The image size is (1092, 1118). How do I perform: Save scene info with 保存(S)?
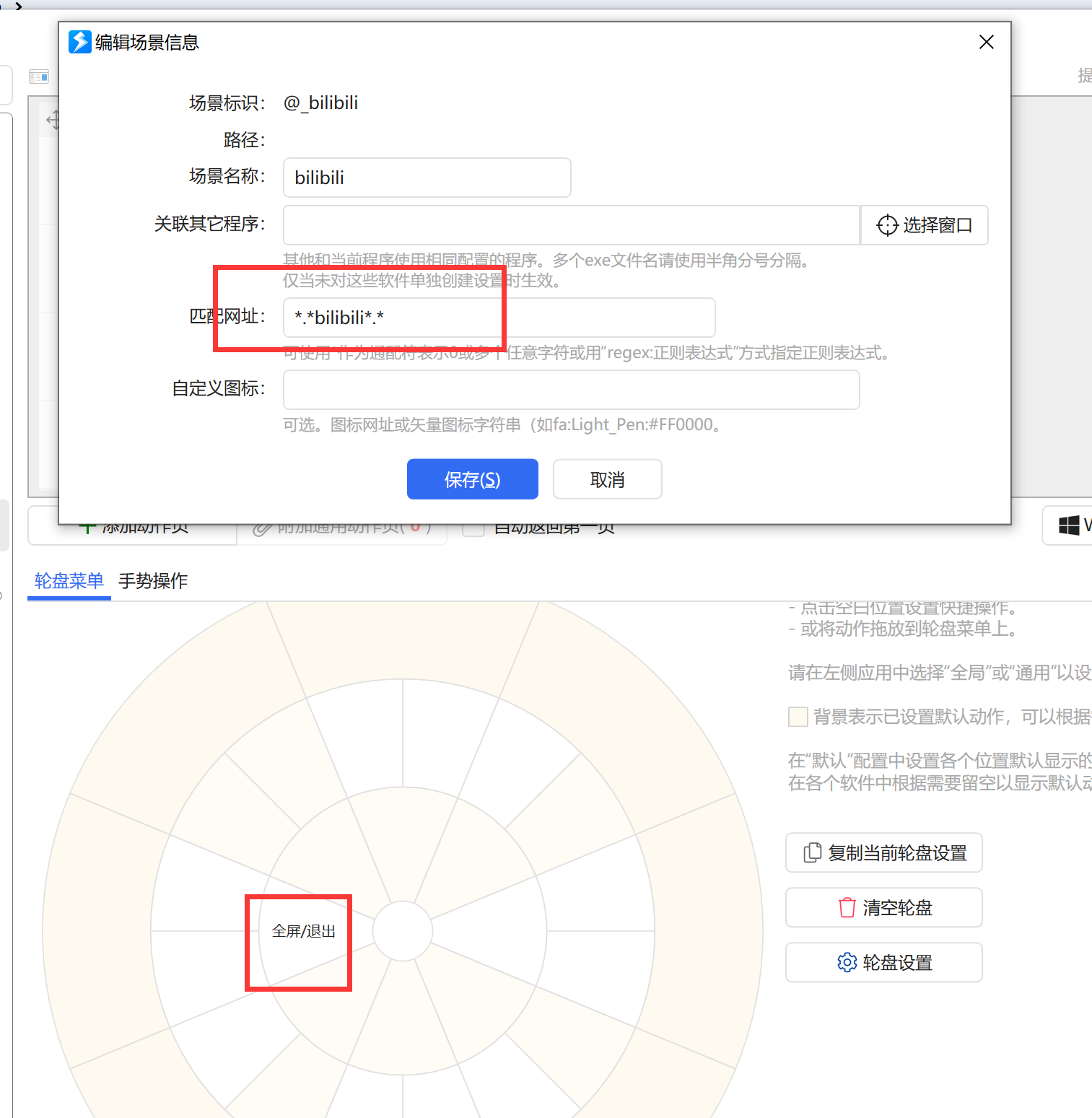tap(473, 479)
